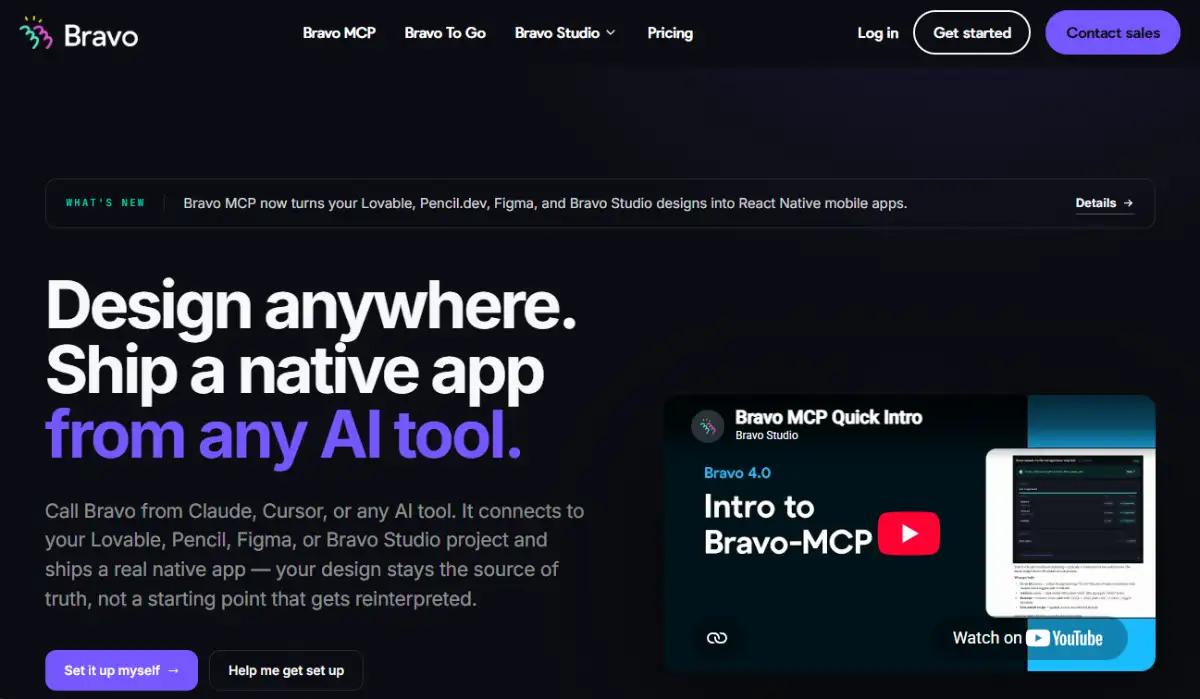Click the Set it up myself button

[121, 670]
